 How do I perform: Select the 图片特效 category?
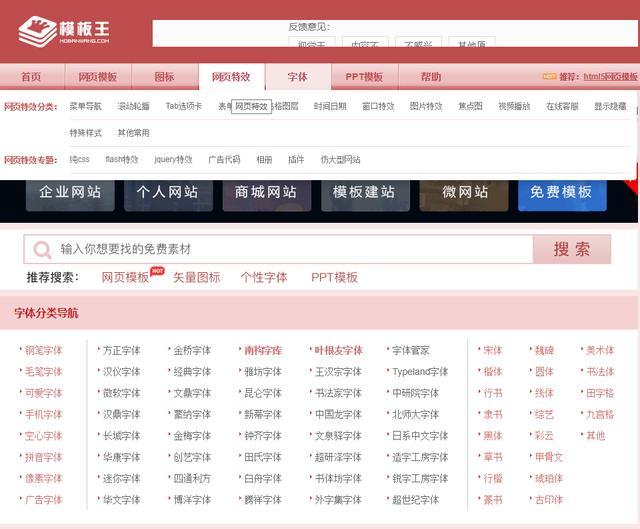tap(426, 107)
